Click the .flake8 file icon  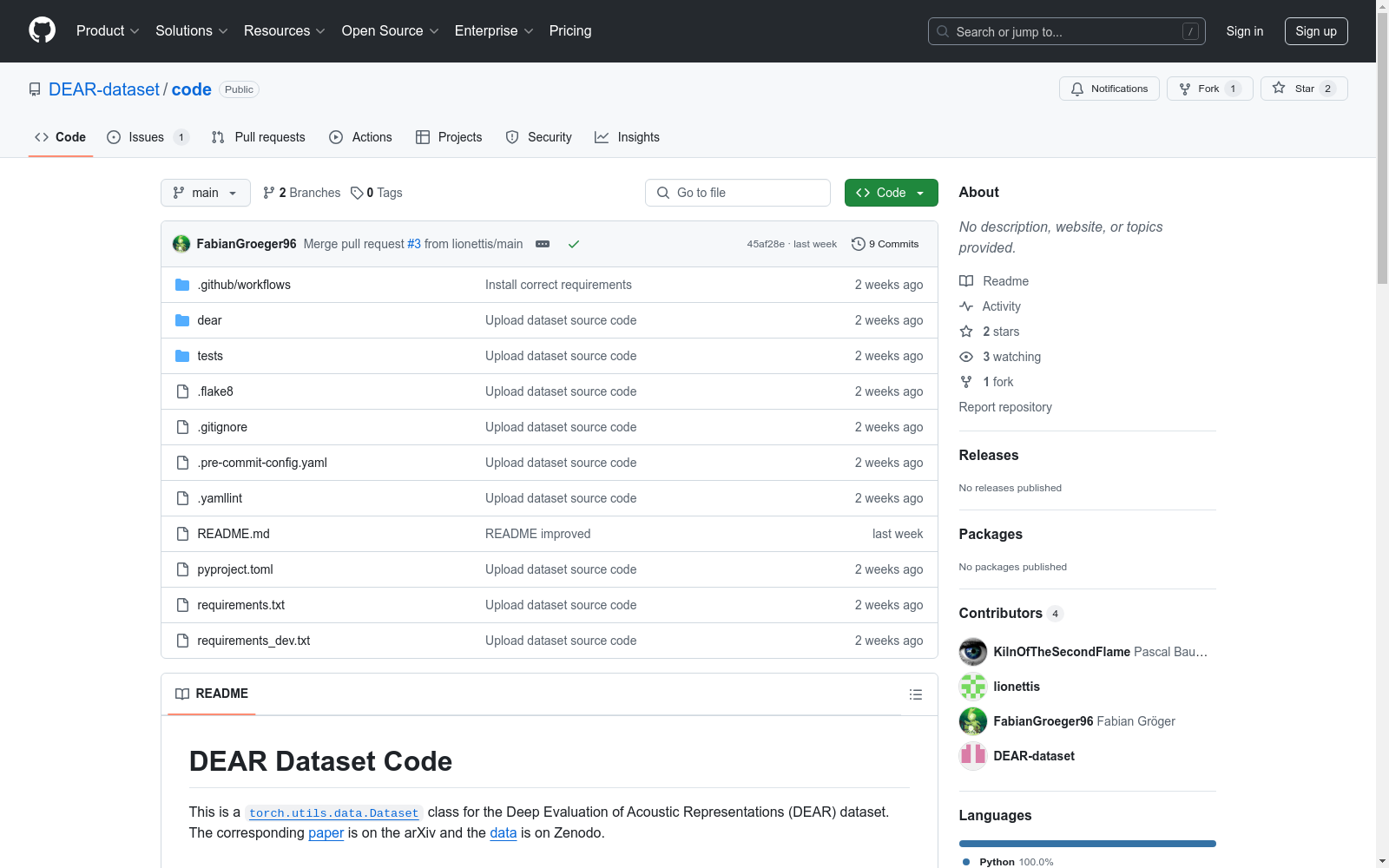182,391
